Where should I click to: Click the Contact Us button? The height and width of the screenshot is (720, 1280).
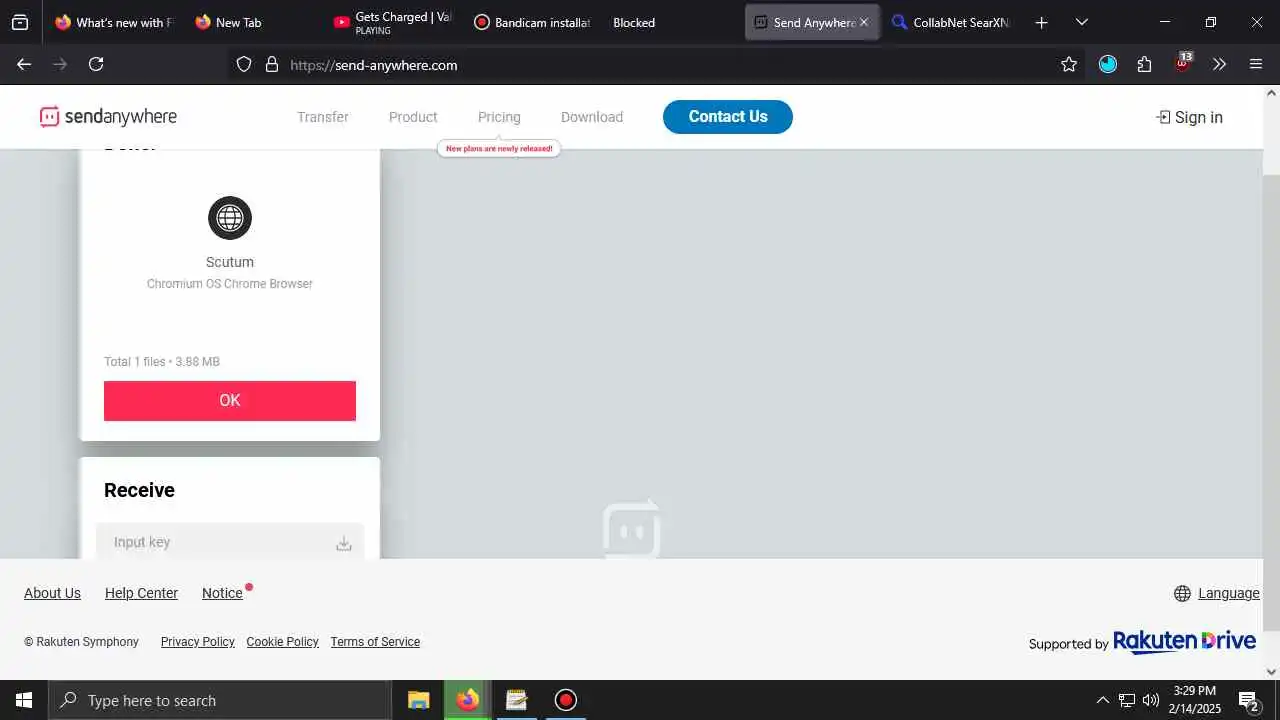tap(728, 117)
